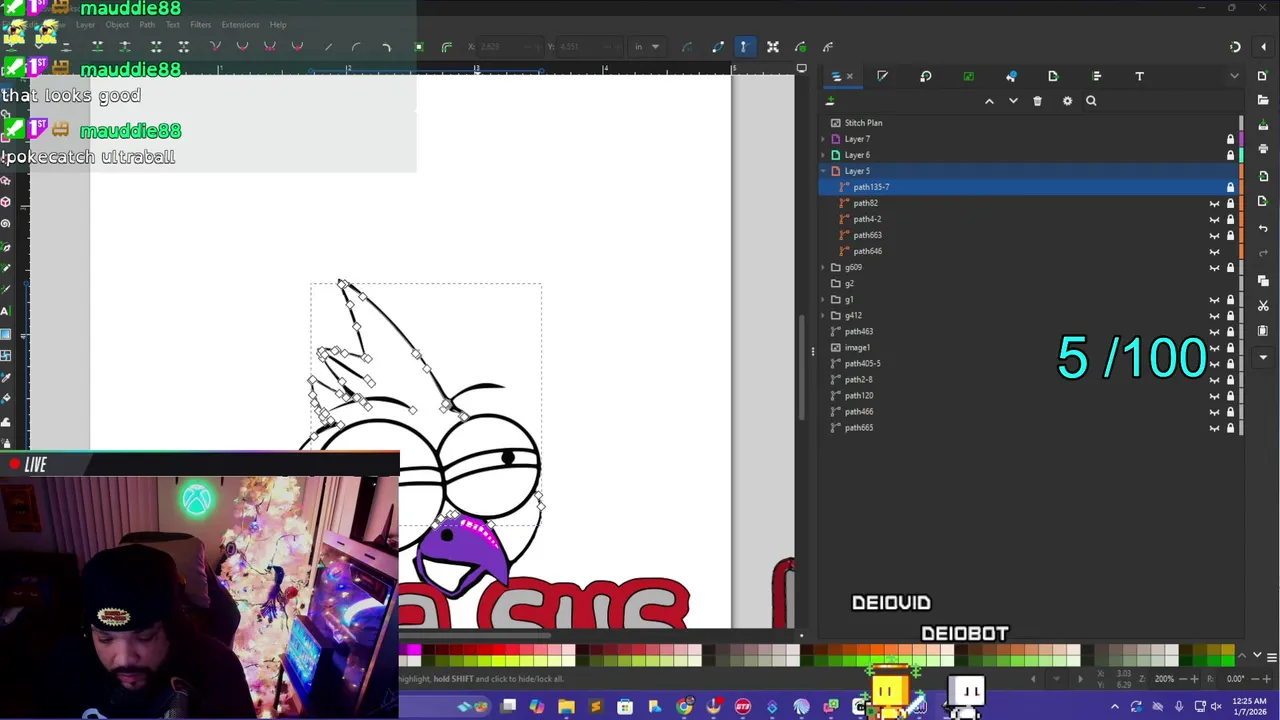Image resolution: width=1280 pixels, height=720 pixels.
Task: Select path663 in the layers list
Action: pyautogui.click(x=1028, y=235)
